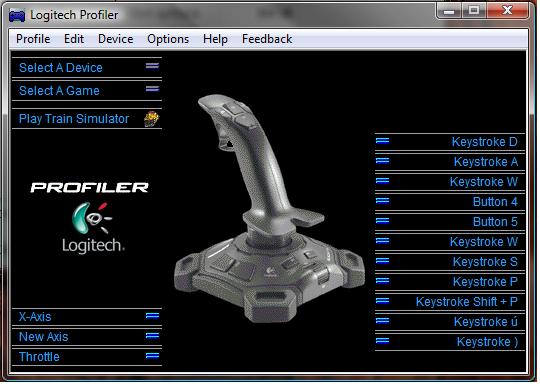Click the Select A Game label

tap(59, 91)
